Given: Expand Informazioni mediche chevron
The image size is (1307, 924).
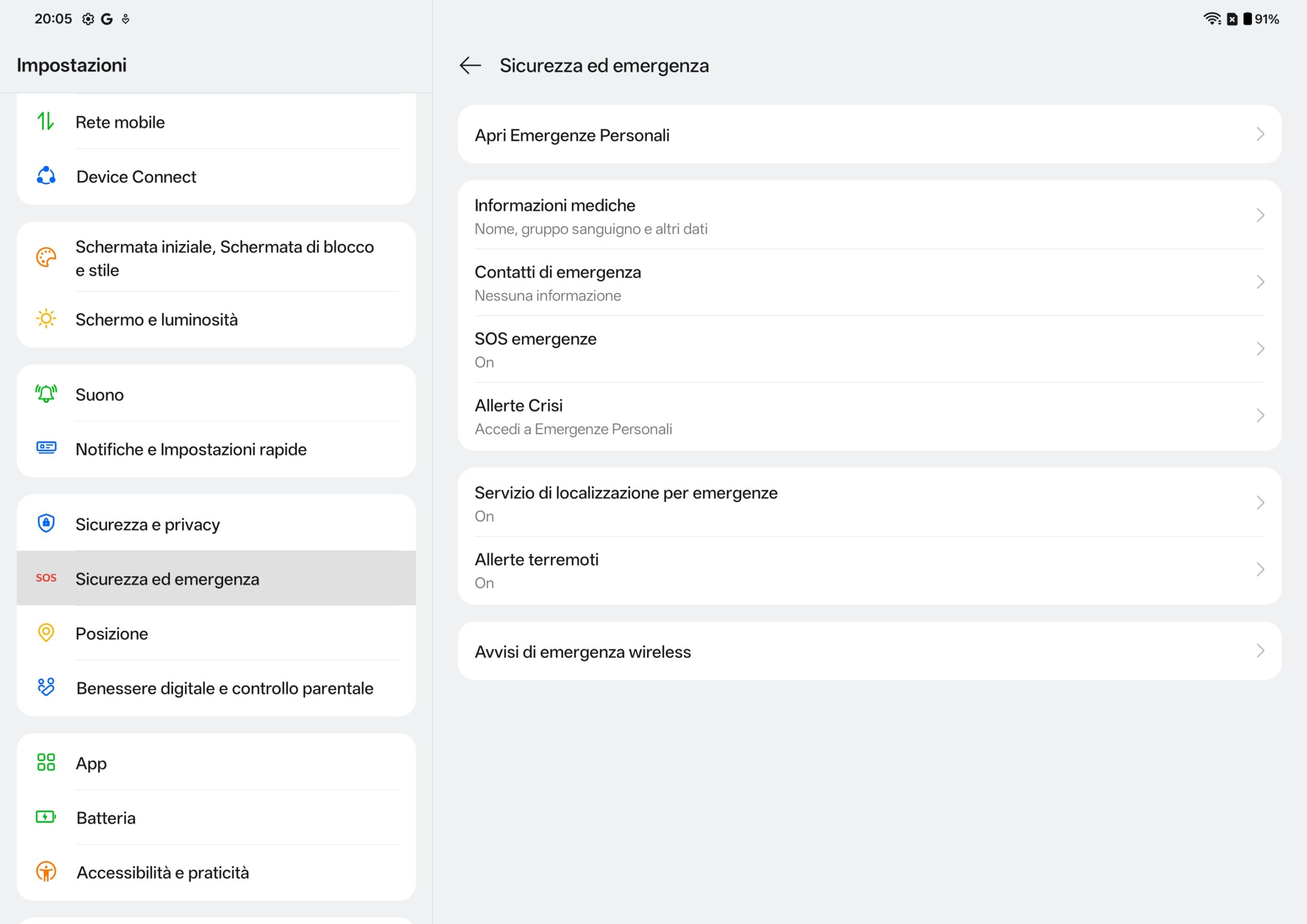Looking at the screenshot, I should (1260, 215).
